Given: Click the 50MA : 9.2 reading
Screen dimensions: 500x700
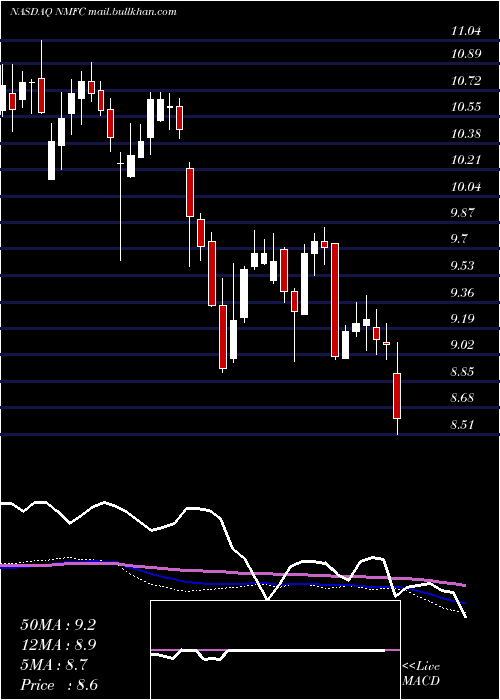Looking at the screenshot, I should tap(58, 625).
